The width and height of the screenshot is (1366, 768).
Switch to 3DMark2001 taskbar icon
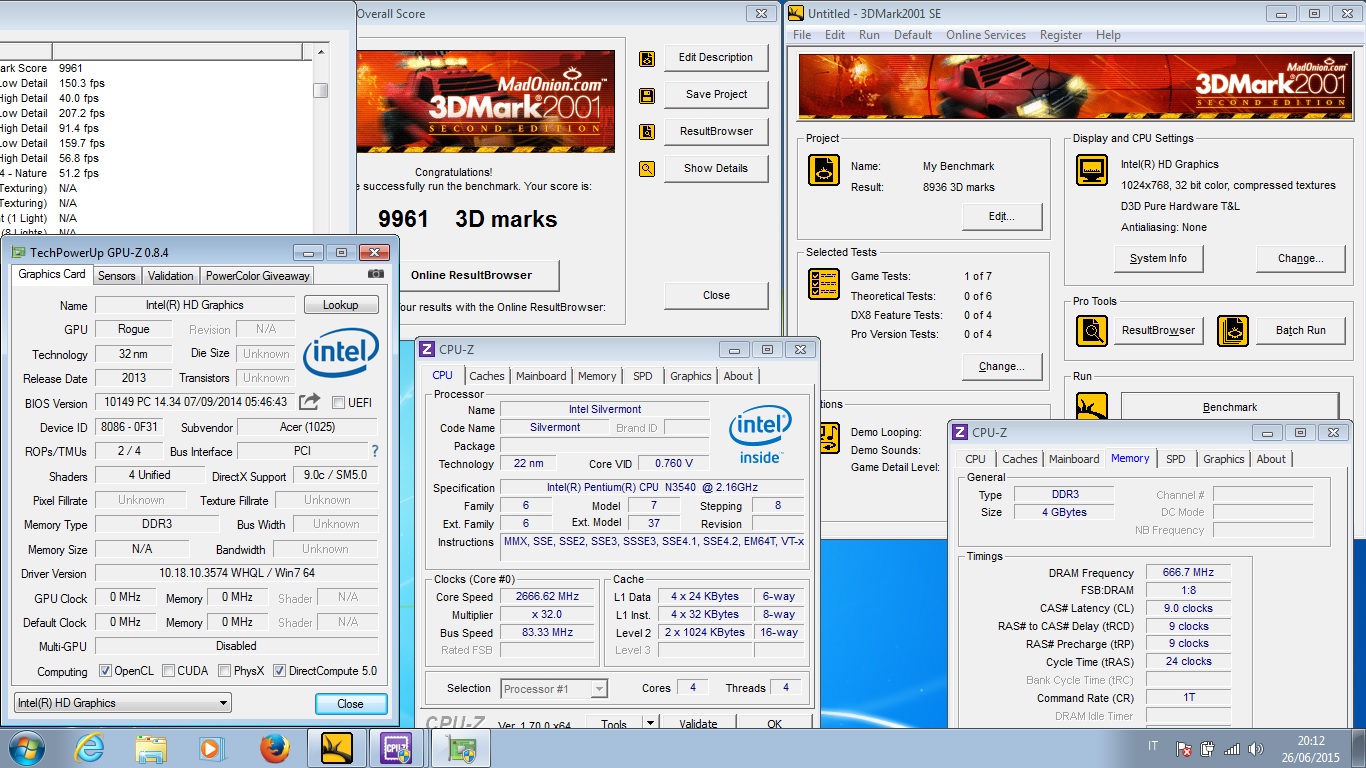(336, 747)
